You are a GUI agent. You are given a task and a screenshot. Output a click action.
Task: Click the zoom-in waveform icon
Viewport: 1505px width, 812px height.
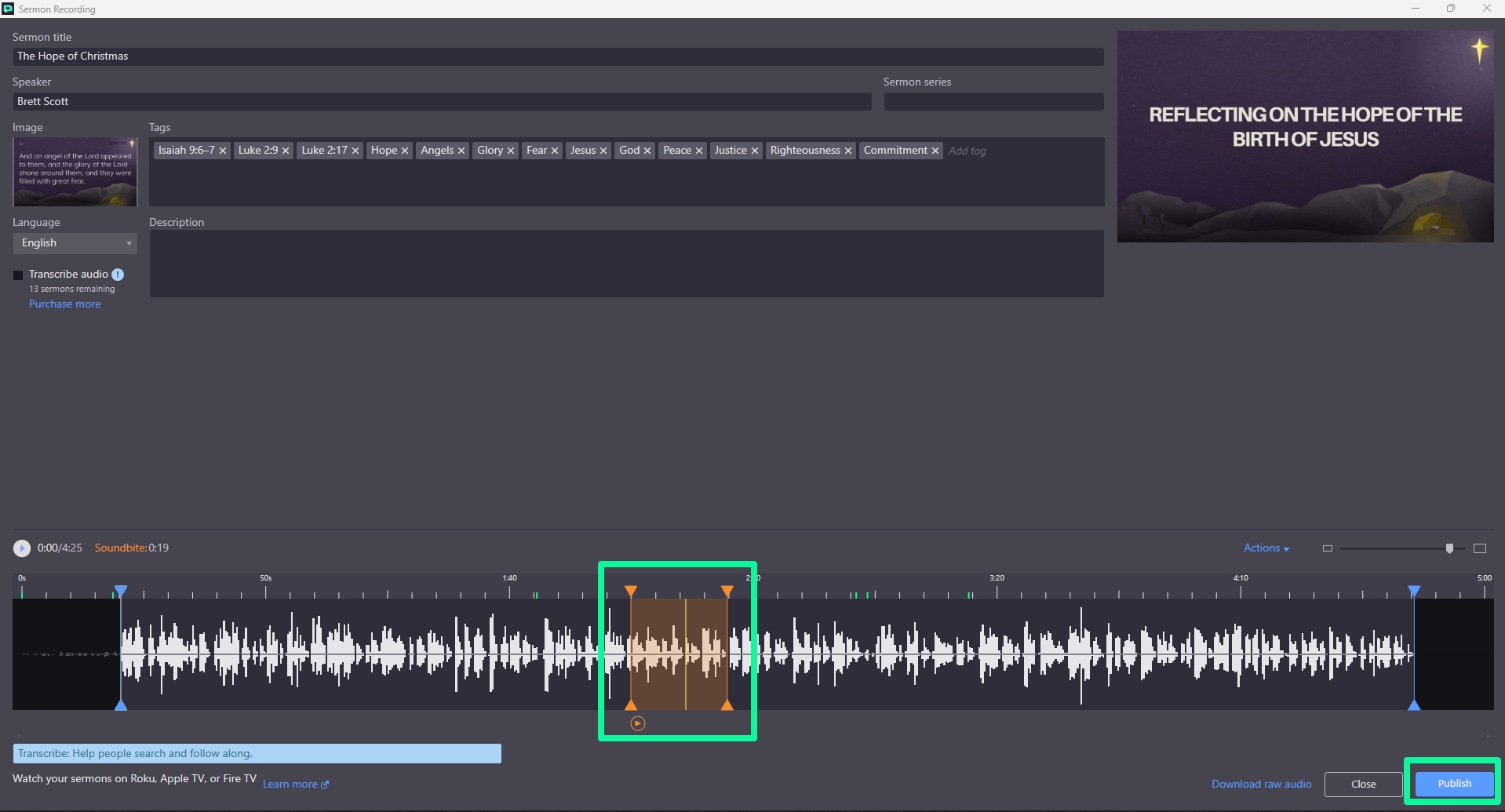1480,548
